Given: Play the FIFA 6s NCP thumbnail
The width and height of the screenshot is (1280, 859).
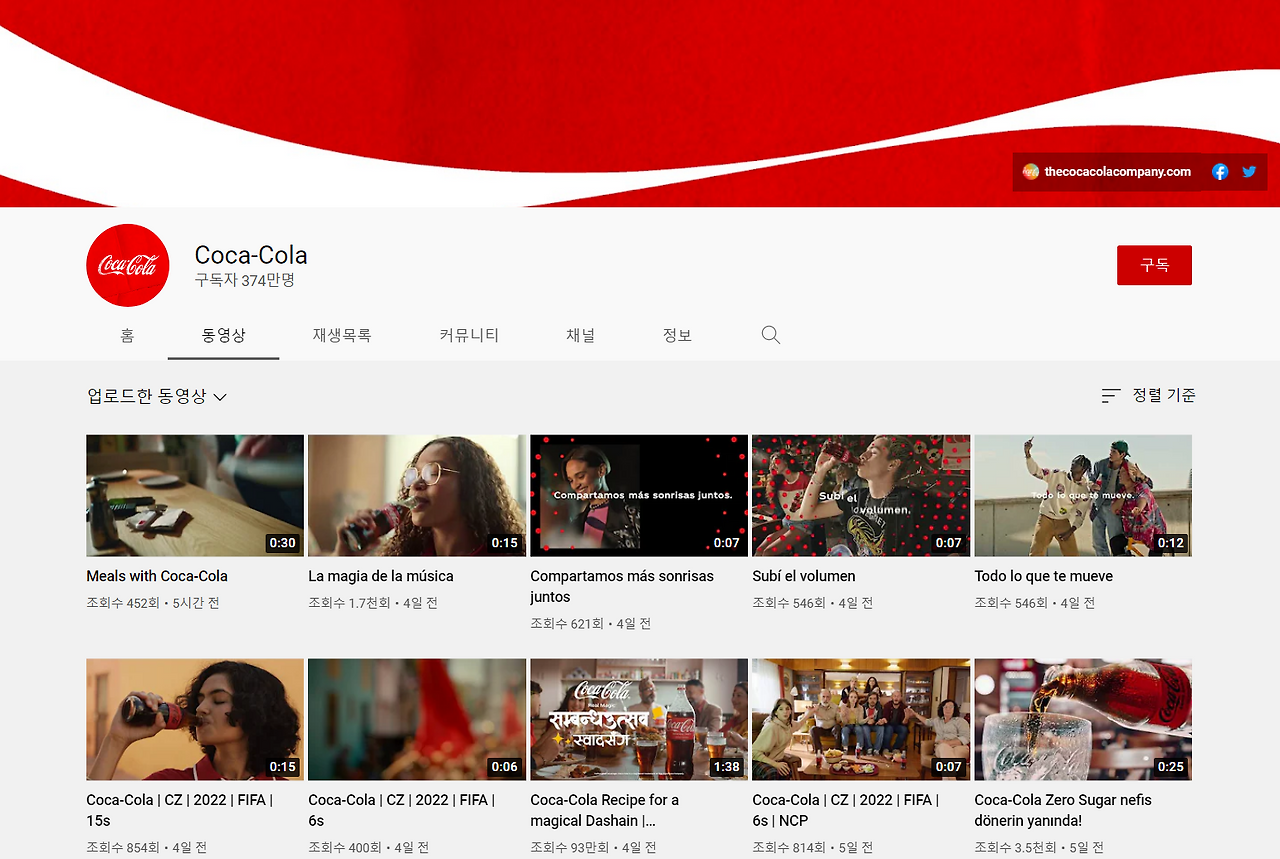Looking at the screenshot, I should point(861,720).
